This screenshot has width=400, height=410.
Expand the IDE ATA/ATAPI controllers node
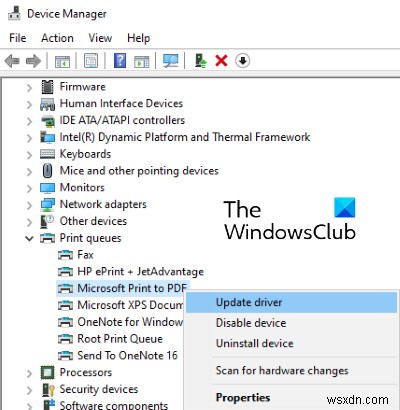(x=29, y=121)
